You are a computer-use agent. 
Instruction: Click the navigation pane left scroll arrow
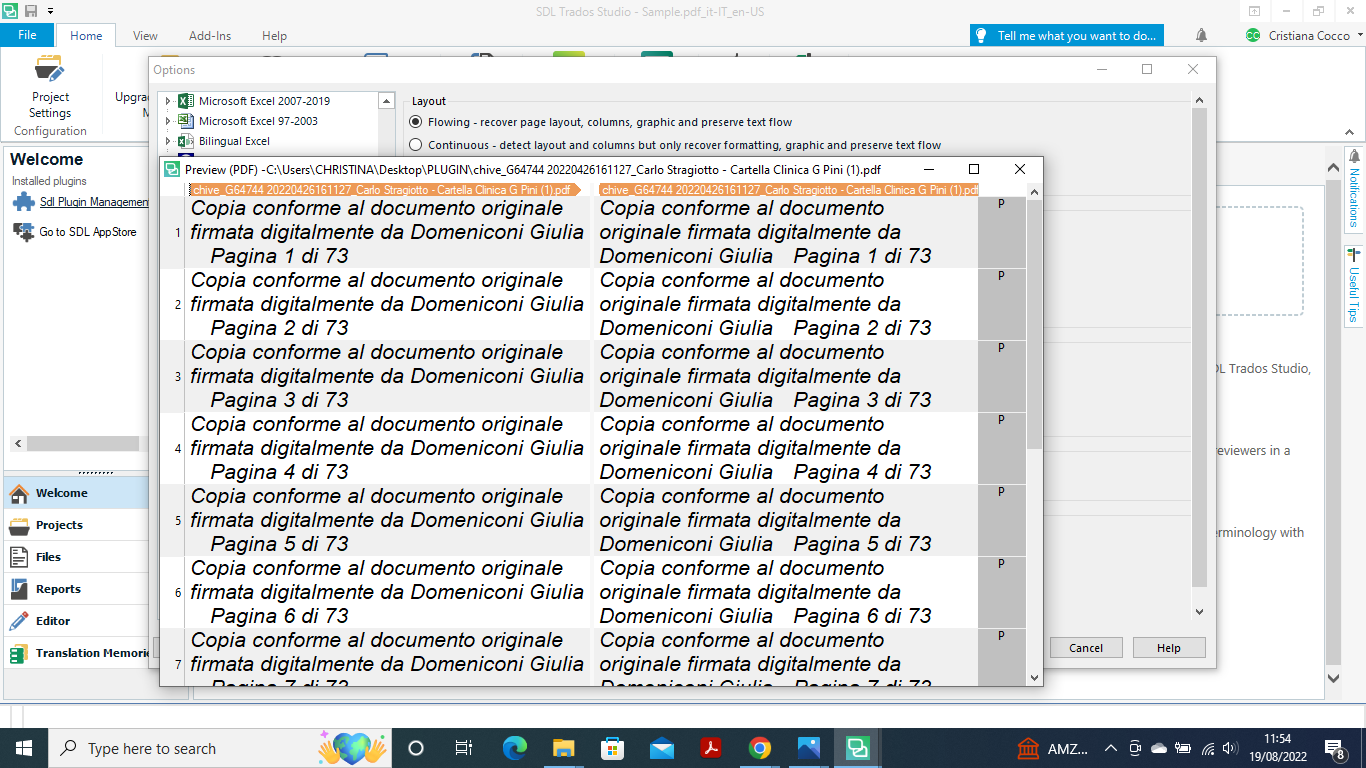pos(18,443)
